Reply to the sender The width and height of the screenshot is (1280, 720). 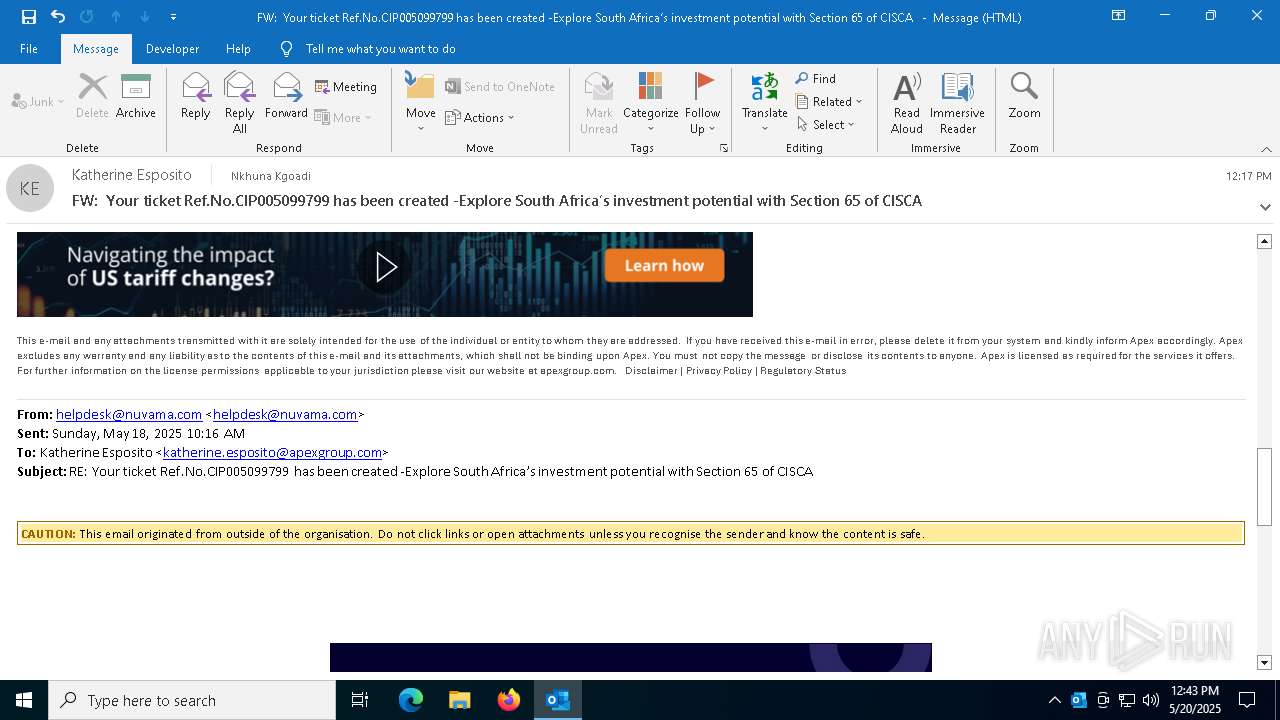pyautogui.click(x=196, y=97)
